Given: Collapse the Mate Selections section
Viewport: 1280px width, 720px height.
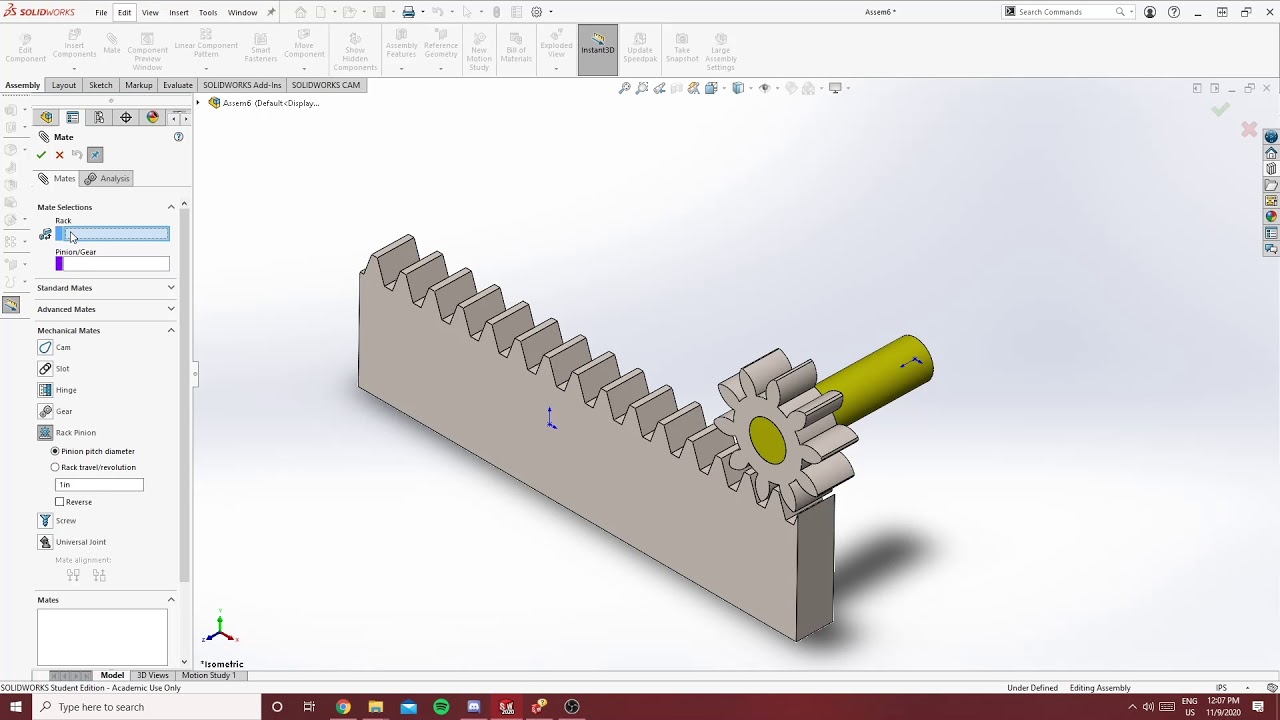Looking at the screenshot, I should point(171,207).
